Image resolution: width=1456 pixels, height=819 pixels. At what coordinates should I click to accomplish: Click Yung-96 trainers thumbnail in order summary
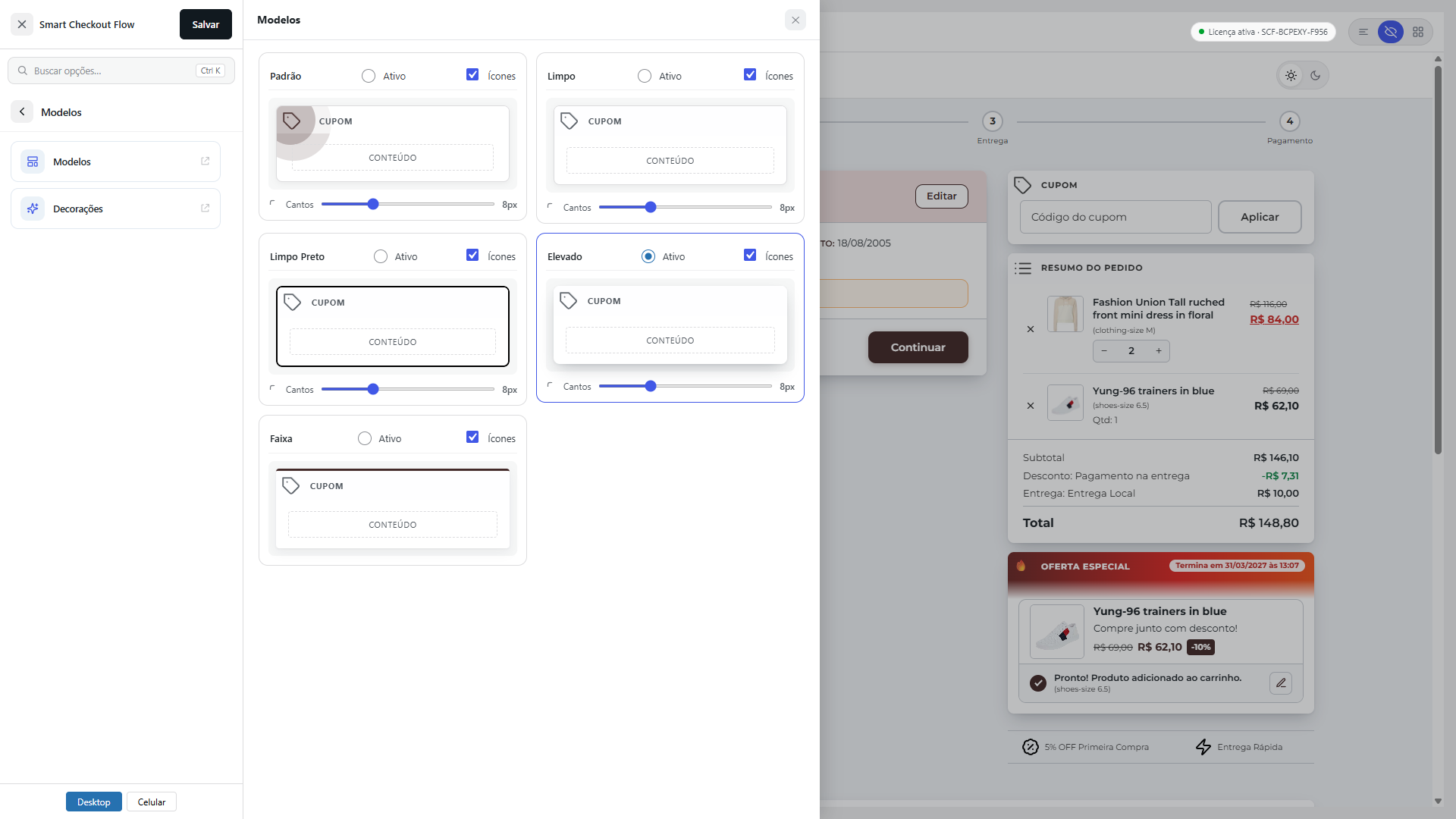coord(1065,403)
